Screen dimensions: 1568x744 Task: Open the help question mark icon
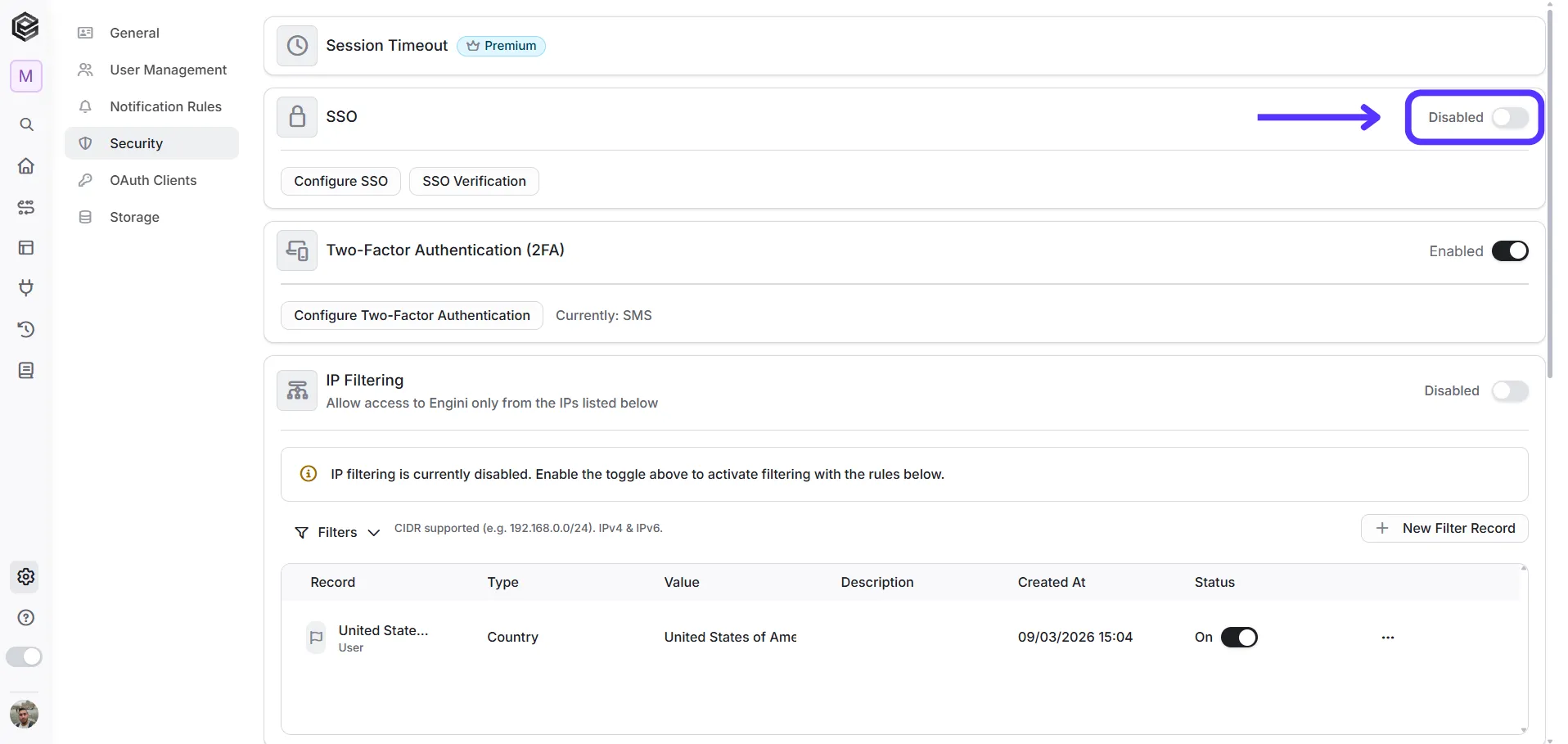pyautogui.click(x=26, y=618)
